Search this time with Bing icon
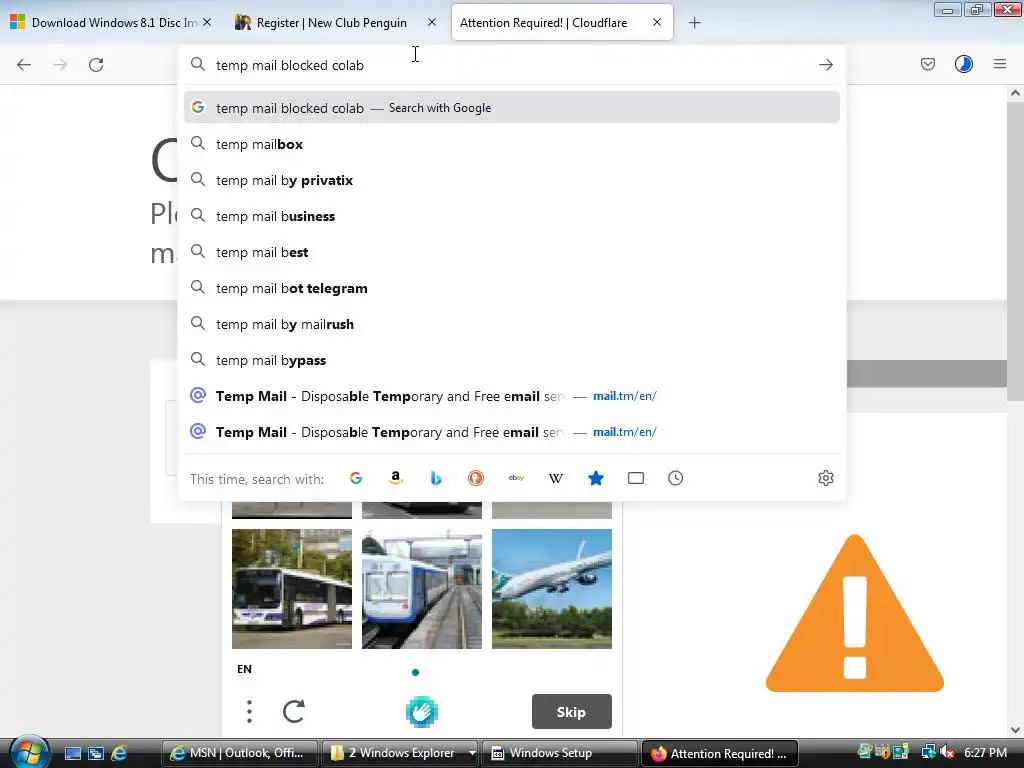The width and height of the screenshot is (1024, 768). click(436, 478)
